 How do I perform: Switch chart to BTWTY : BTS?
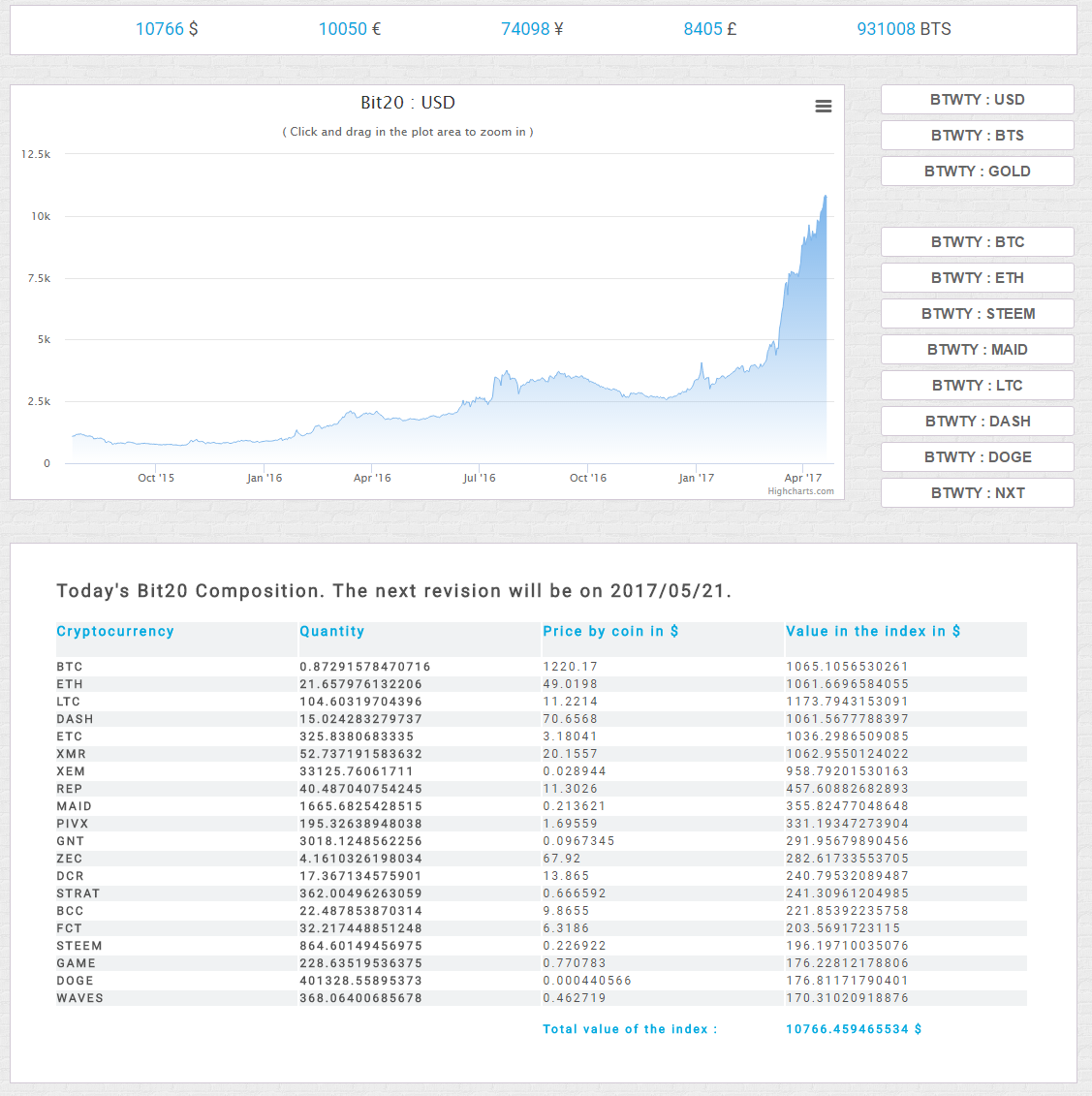point(977,135)
